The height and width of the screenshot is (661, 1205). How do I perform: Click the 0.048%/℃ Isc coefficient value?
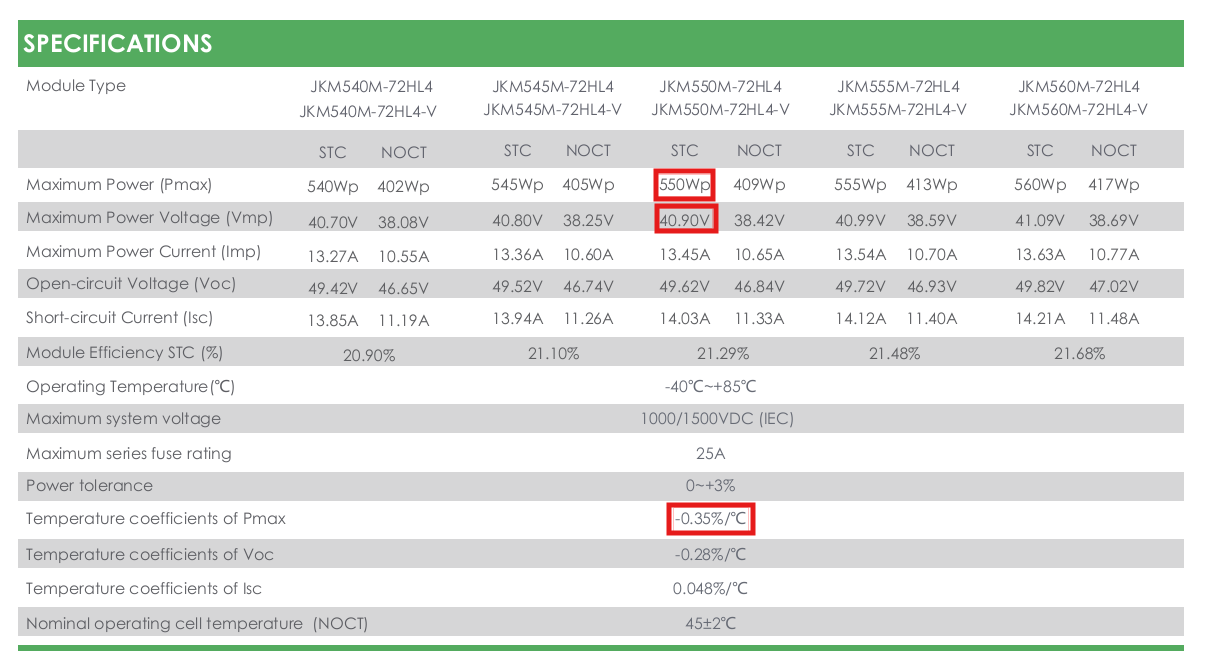(710, 589)
